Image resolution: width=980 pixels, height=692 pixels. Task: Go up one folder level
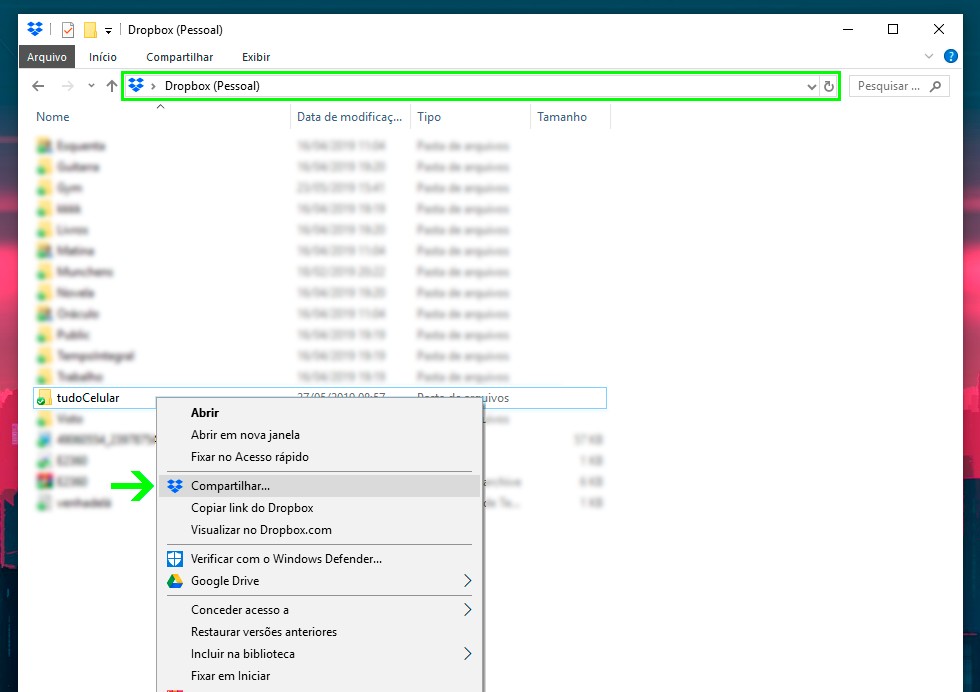click(x=112, y=86)
